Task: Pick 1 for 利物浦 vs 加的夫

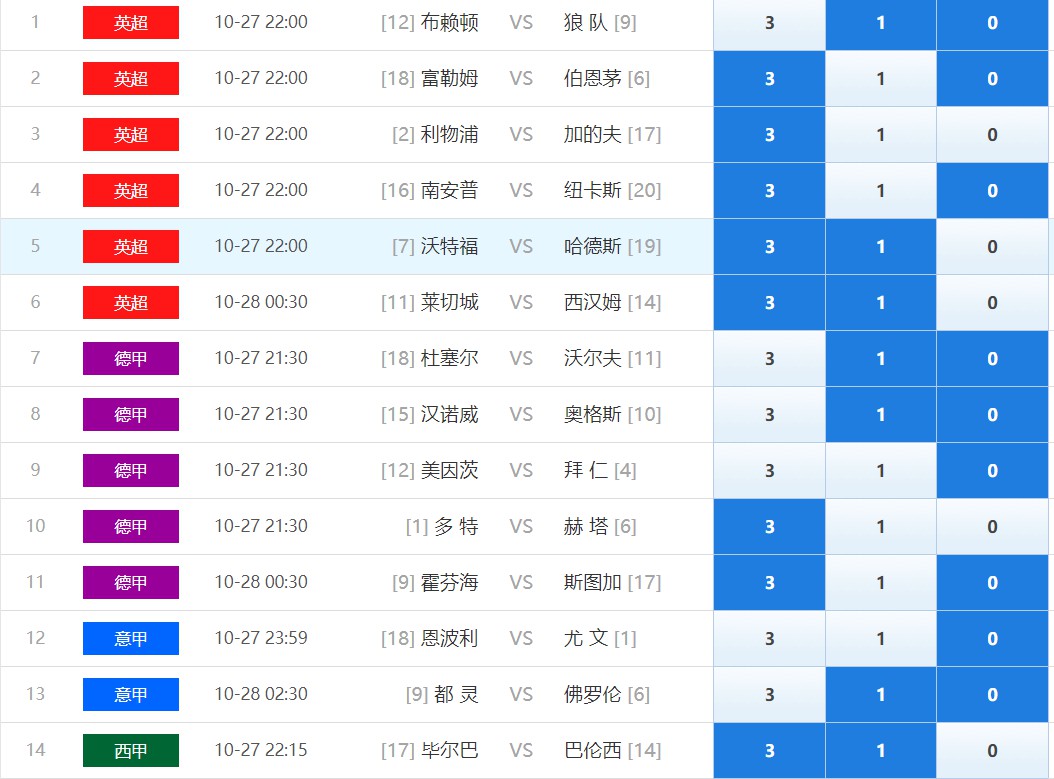Action: coord(881,134)
